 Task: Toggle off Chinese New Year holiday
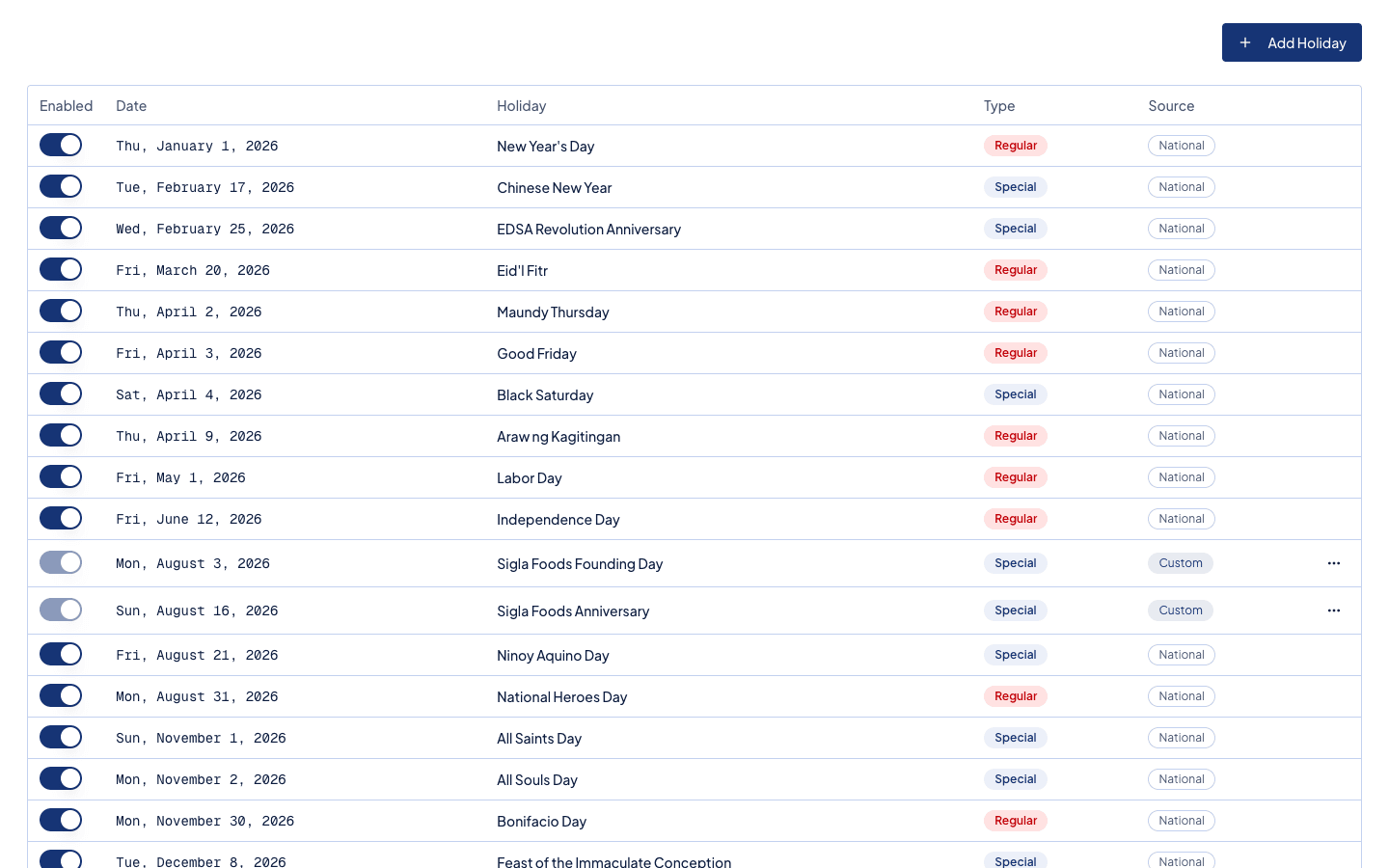pyautogui.click(x=61, y=186)
